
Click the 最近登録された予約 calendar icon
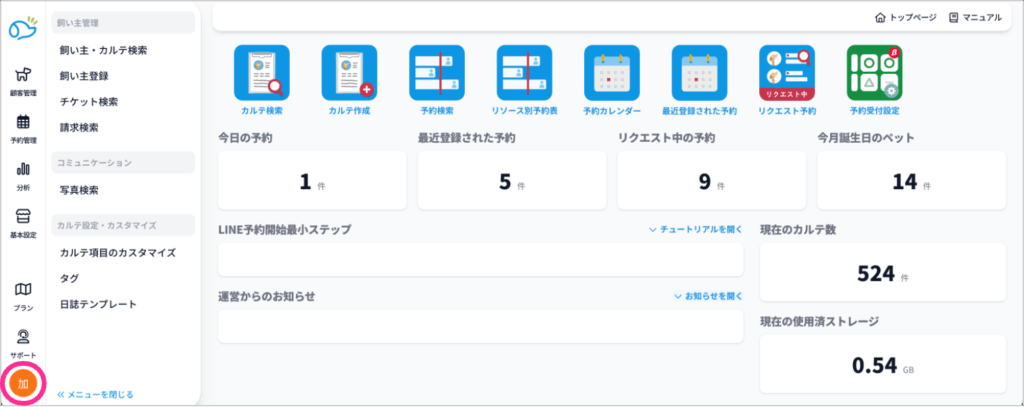pos(699,73)
